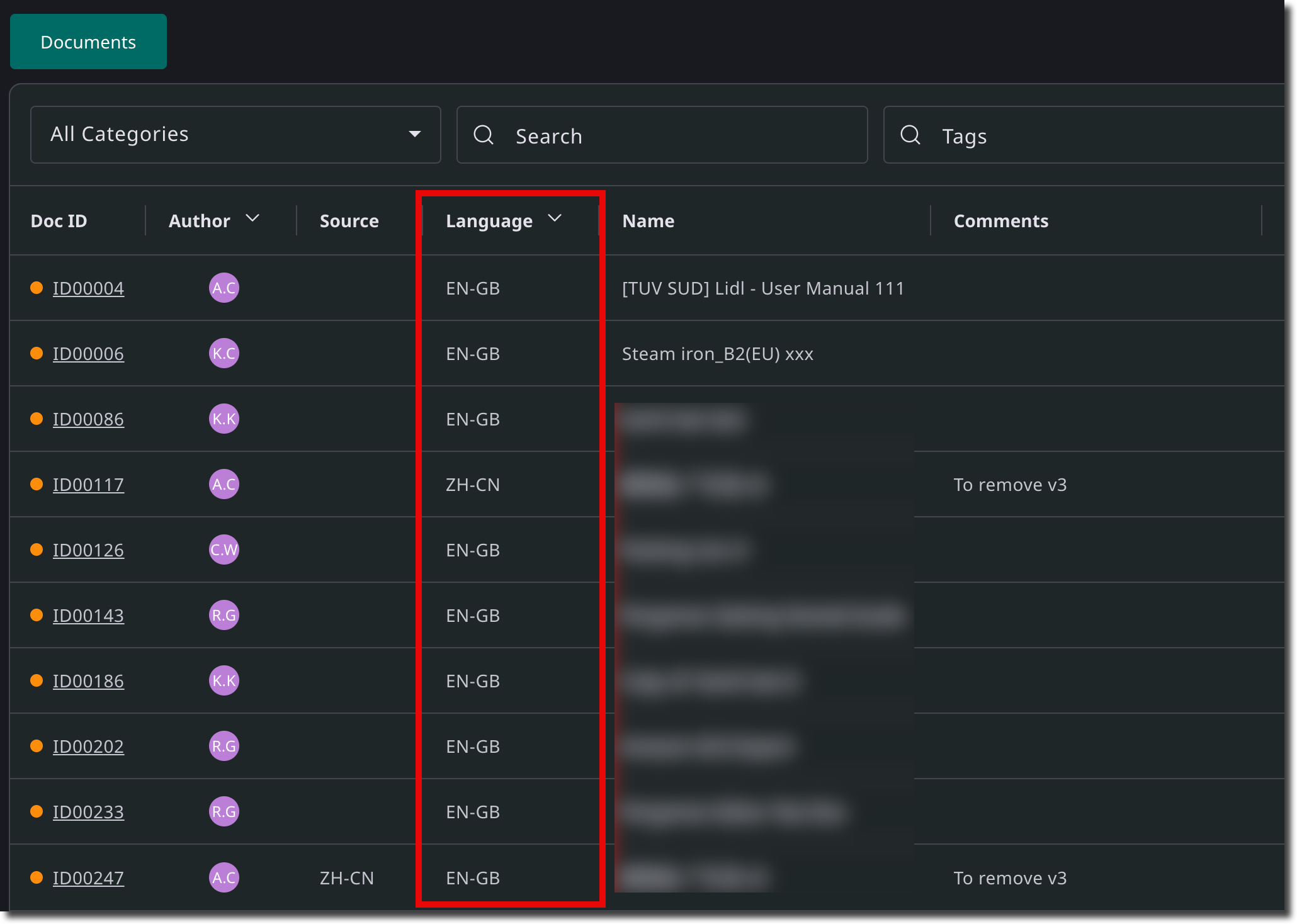Click 'To remove v3' comment for ID00117
Image resolution: width=1297 pixels, height=924 pixels.
click(1011, 485)
